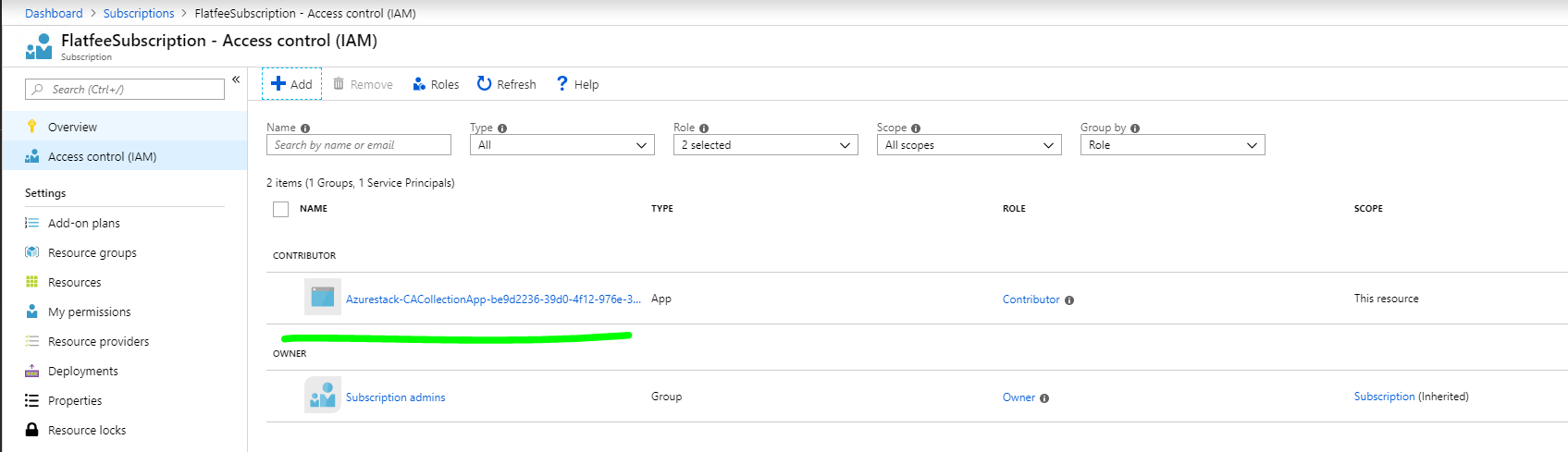
Task: Click the Deployments upload icon
Action: tap(31, 371)
